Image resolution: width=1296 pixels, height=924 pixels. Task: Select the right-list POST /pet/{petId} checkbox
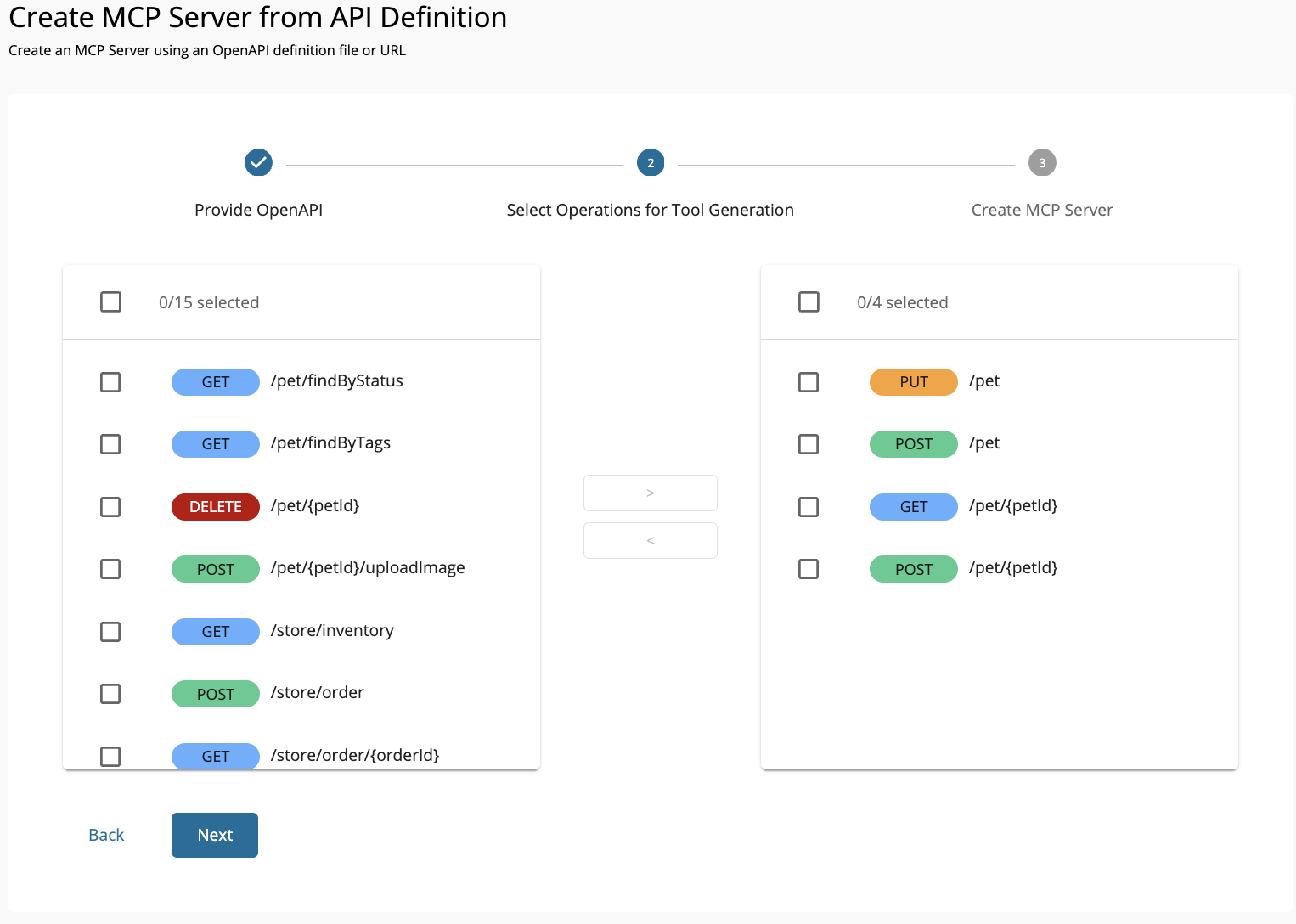tap(809, 568)
